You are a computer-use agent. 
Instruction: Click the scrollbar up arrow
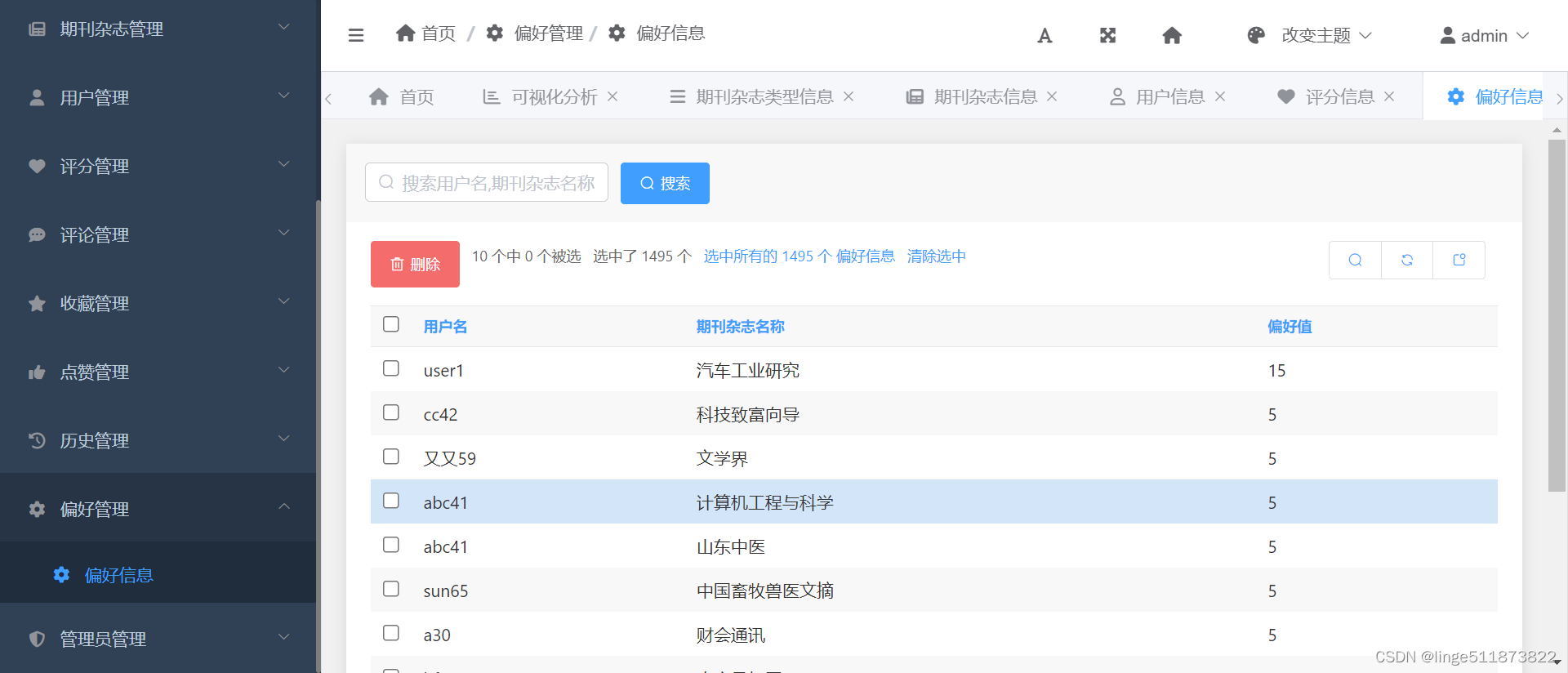(x=1557, y=130)
